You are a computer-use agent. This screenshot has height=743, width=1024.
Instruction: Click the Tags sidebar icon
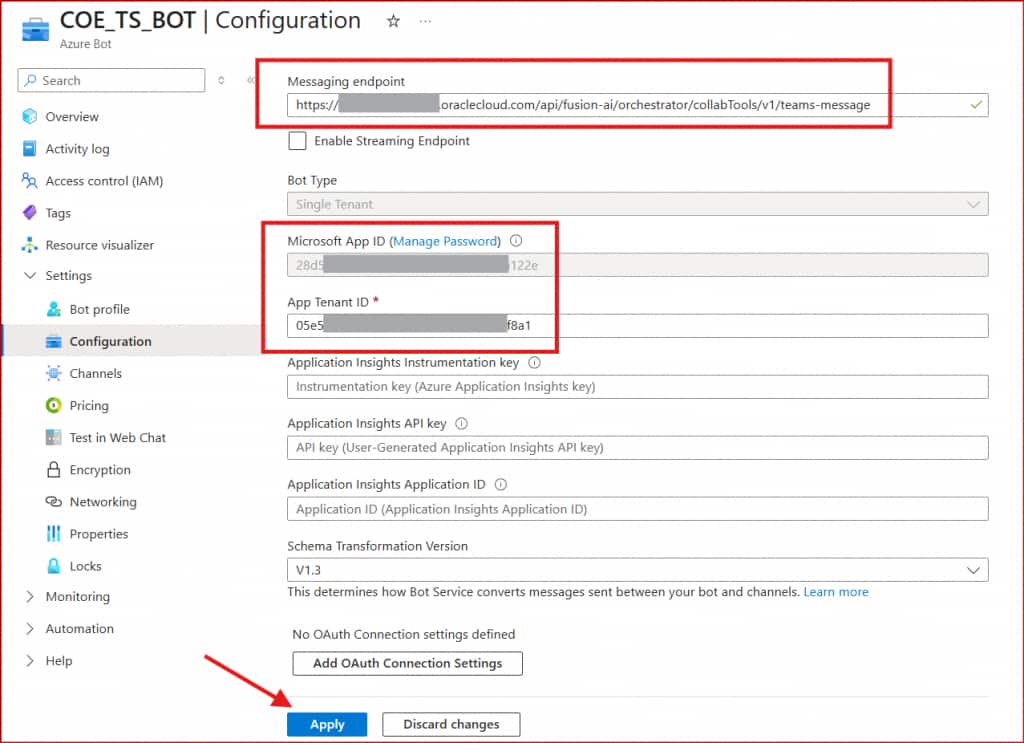(x=29, y=213)
